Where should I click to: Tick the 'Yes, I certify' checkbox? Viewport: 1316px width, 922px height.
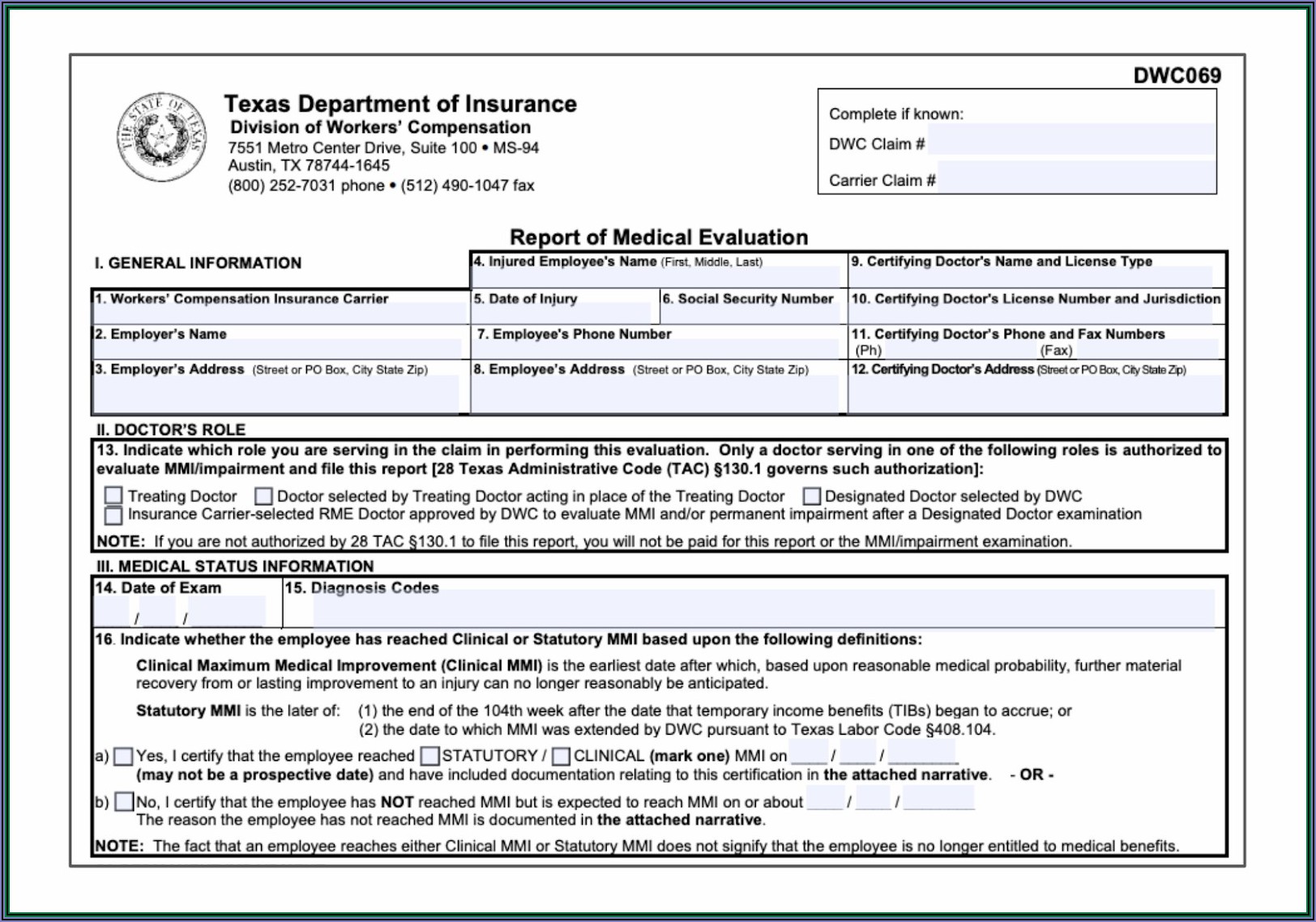click(123, 756)
